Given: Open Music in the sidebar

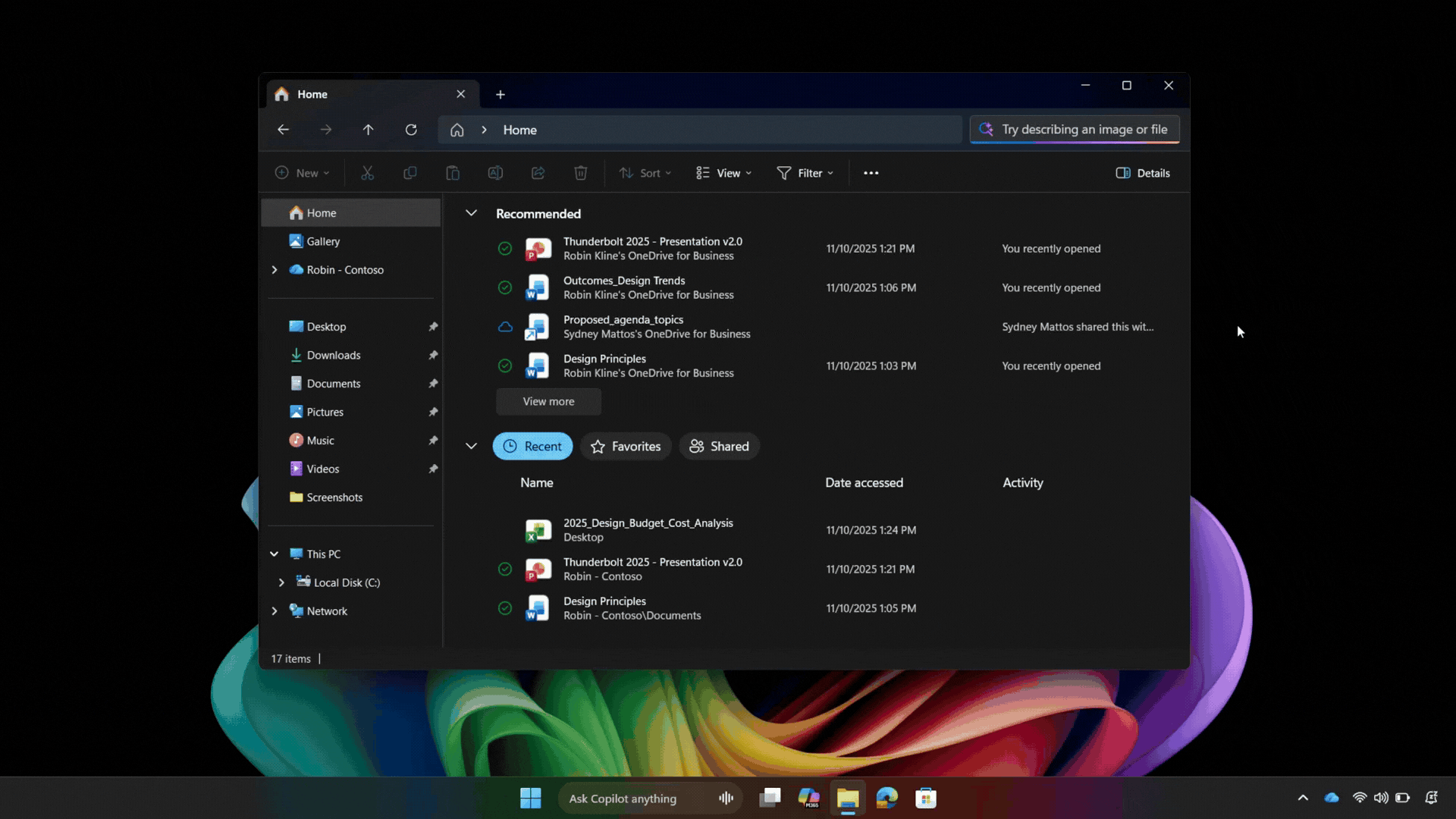Looking at the screenshot, I should [351, 441].
